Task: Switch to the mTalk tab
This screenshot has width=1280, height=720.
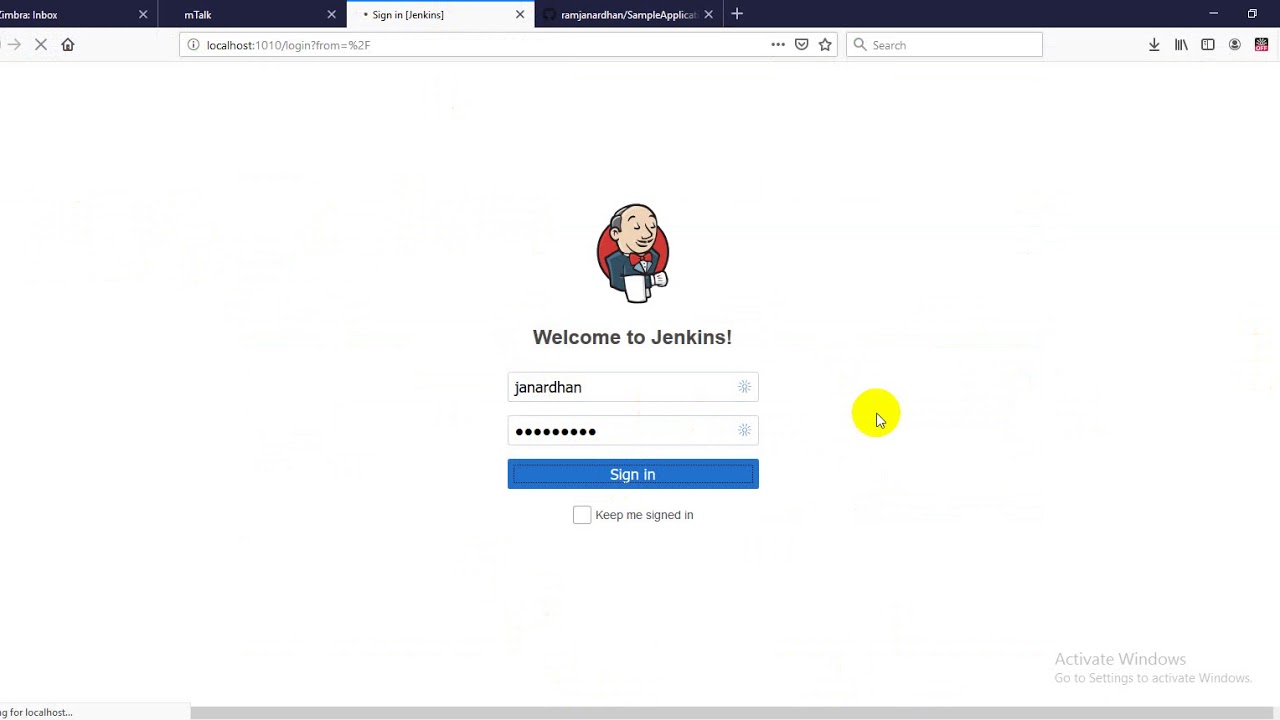Action: (250, 14)
